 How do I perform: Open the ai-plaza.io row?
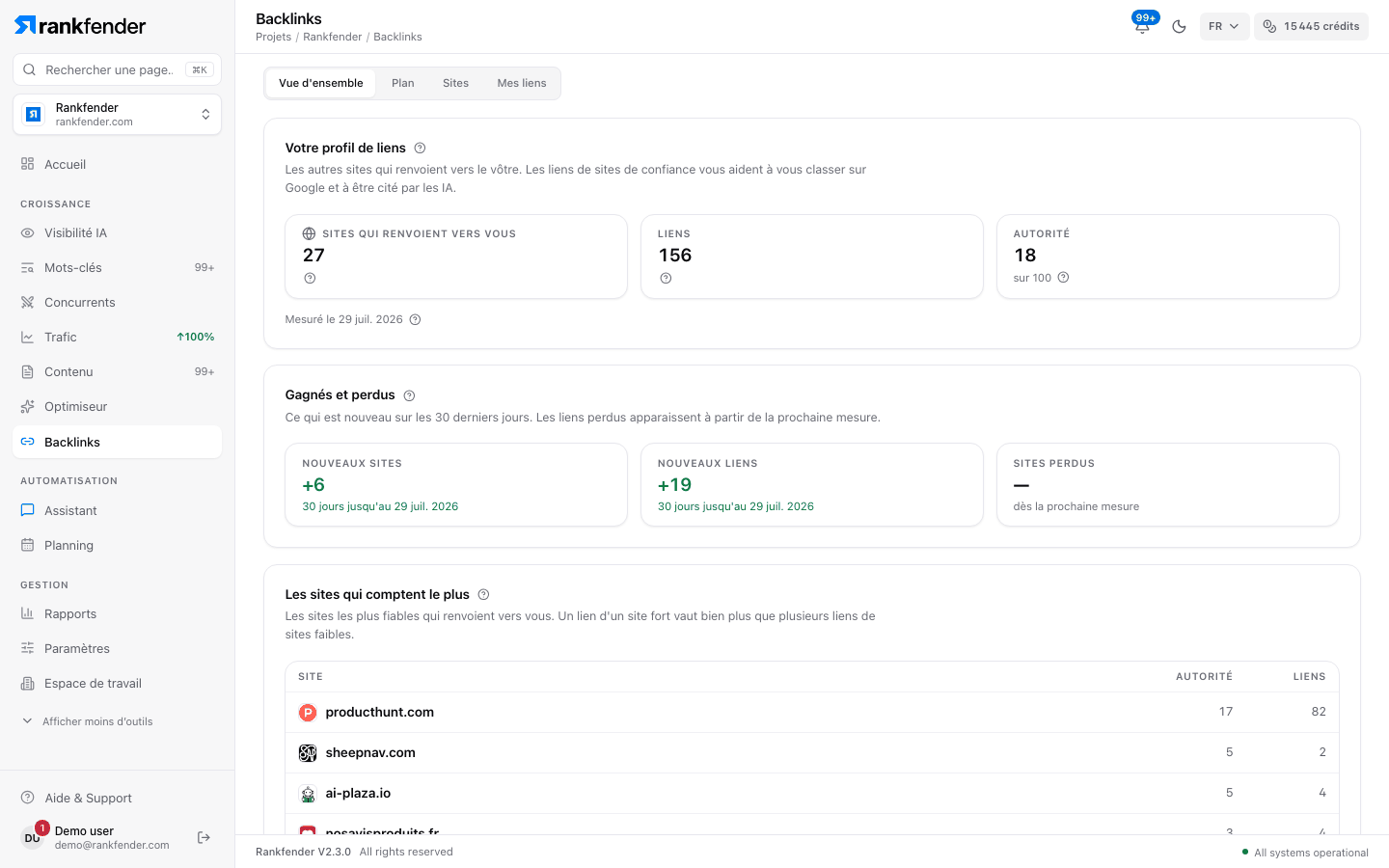[812, 793]
